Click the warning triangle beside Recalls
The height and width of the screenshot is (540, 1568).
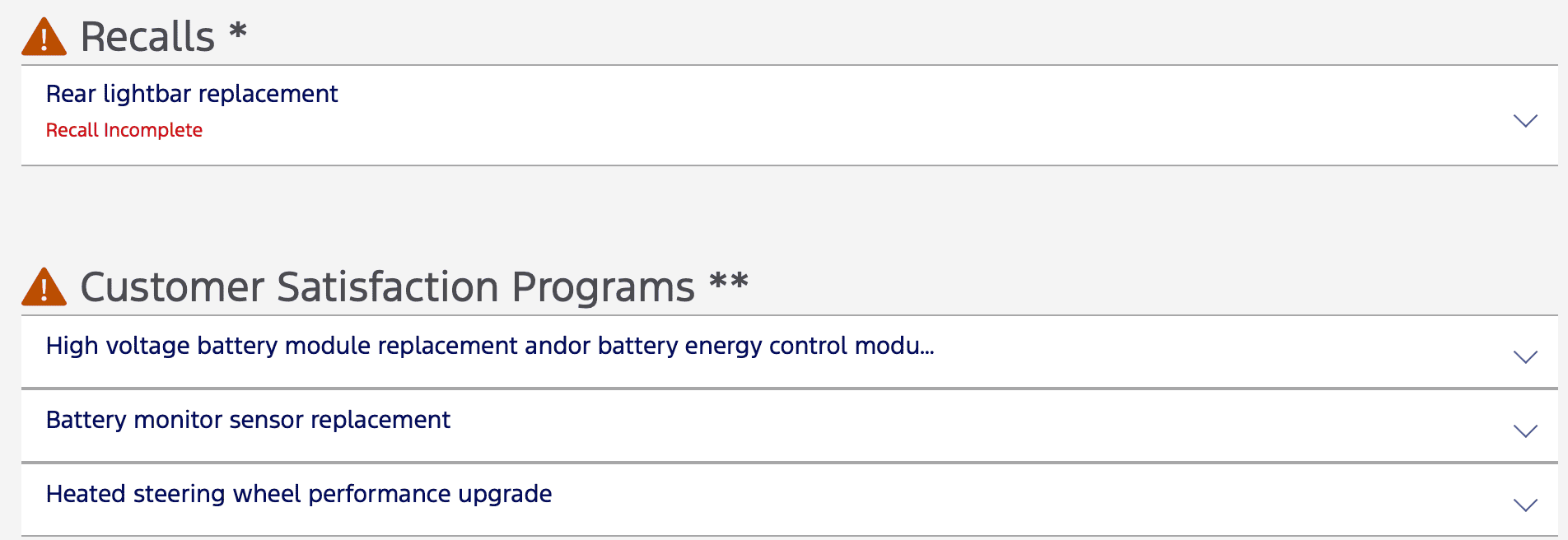[x=44, y=38]
